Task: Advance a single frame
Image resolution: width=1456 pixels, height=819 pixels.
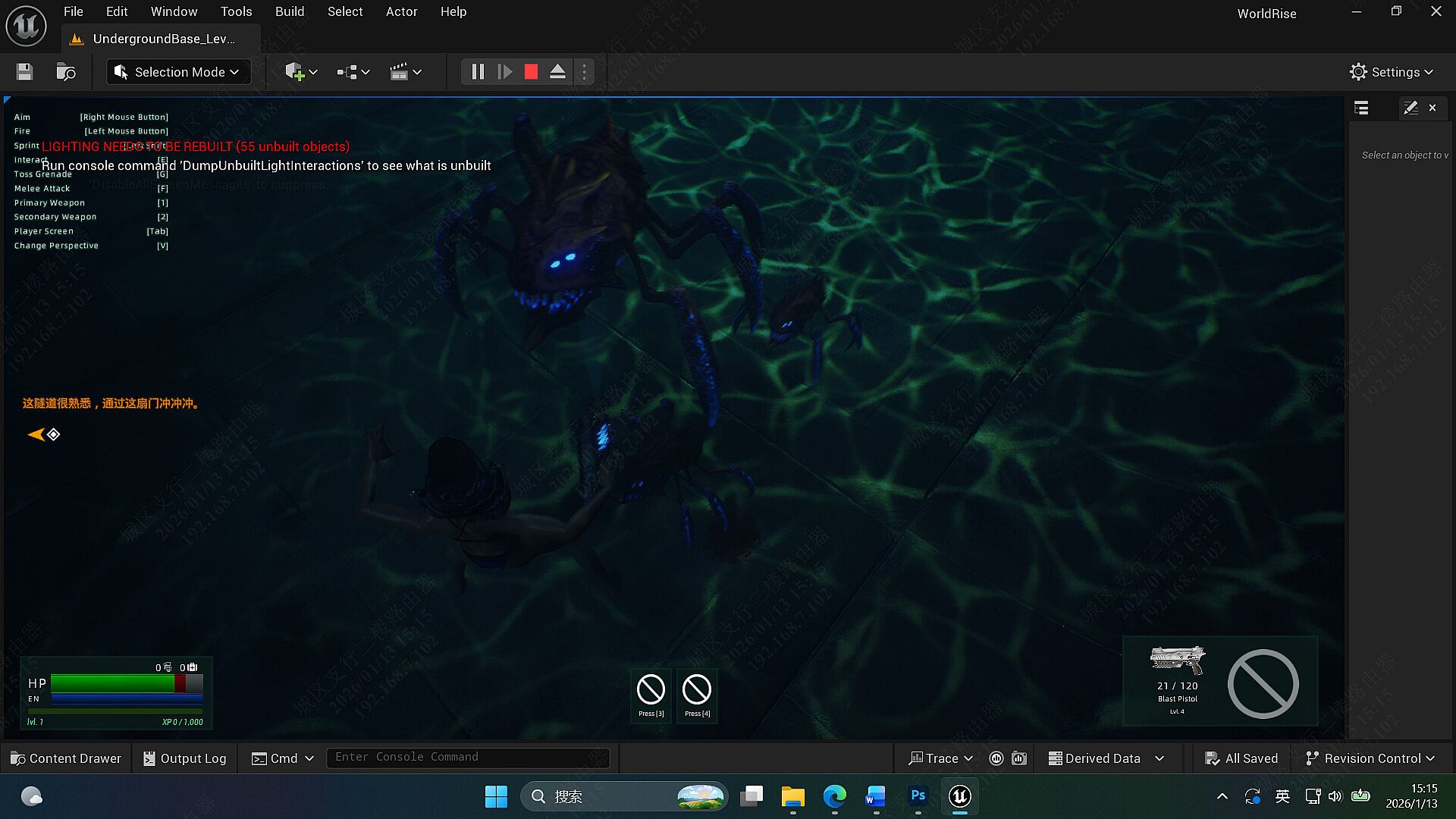Action: [x=504, y=72]
